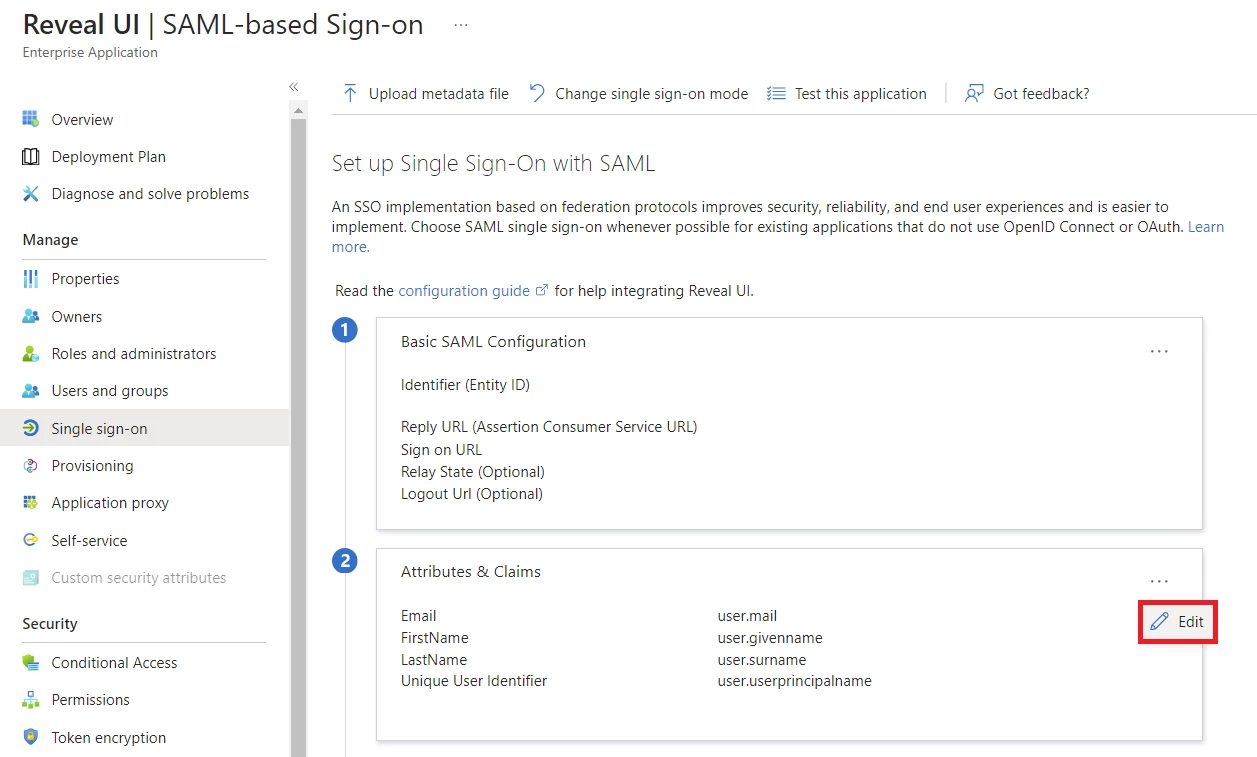Click the checklist icon beside Test this application
Image resolution: width=1257 pixels, height=757 pixels.
pos(776,93)
